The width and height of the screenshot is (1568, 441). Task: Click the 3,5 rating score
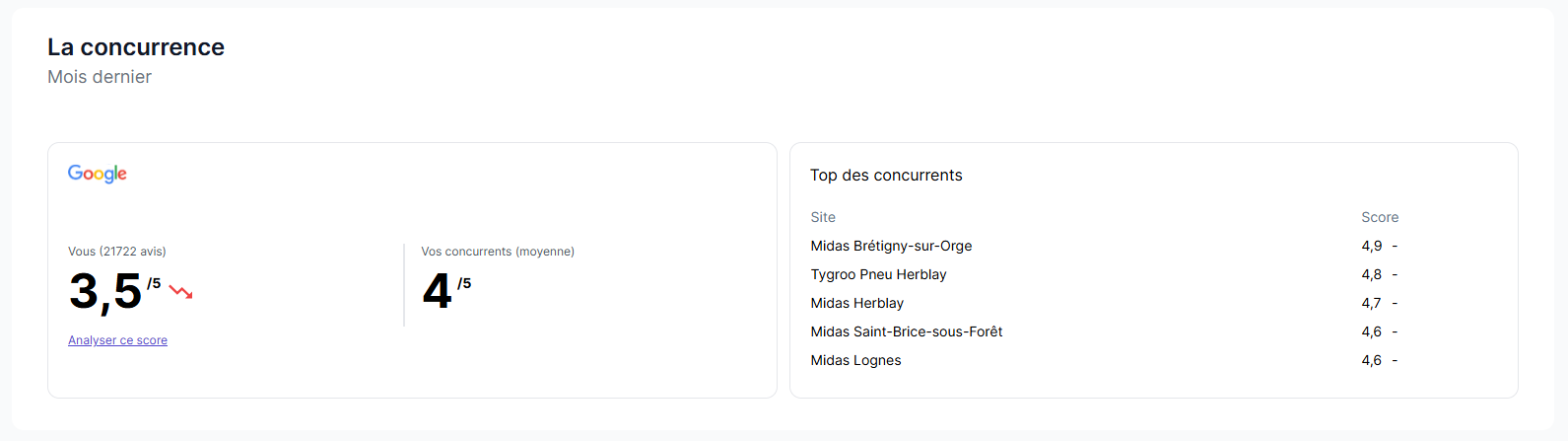[105, 291]
